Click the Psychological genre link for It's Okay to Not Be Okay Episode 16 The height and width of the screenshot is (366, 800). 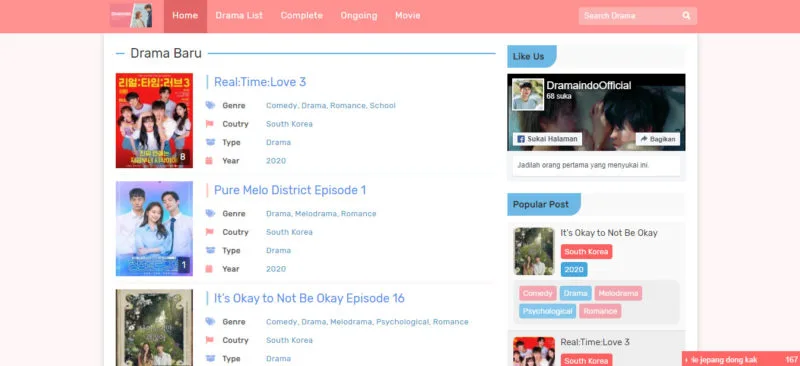403,322
